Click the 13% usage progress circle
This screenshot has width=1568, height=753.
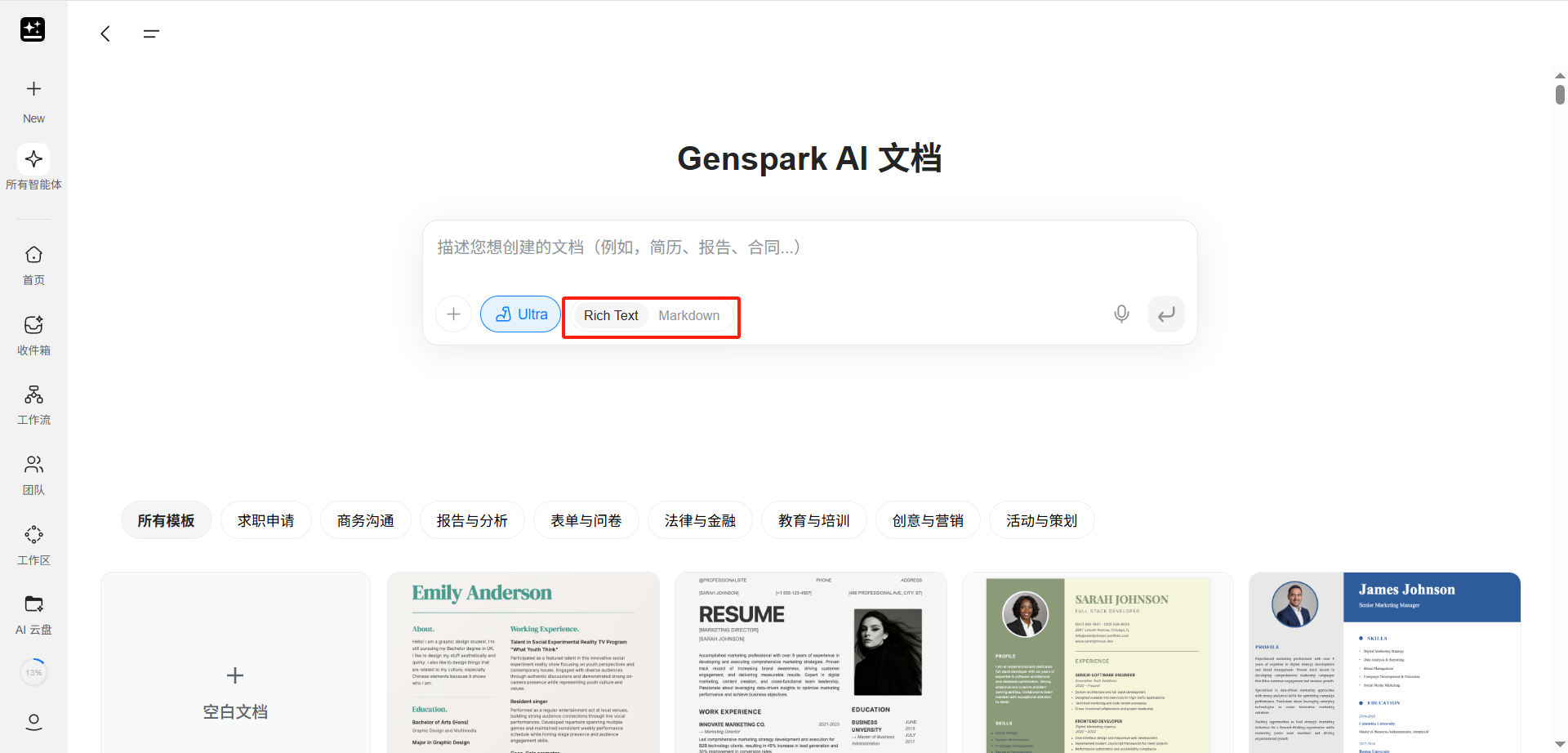coord(33,673)
